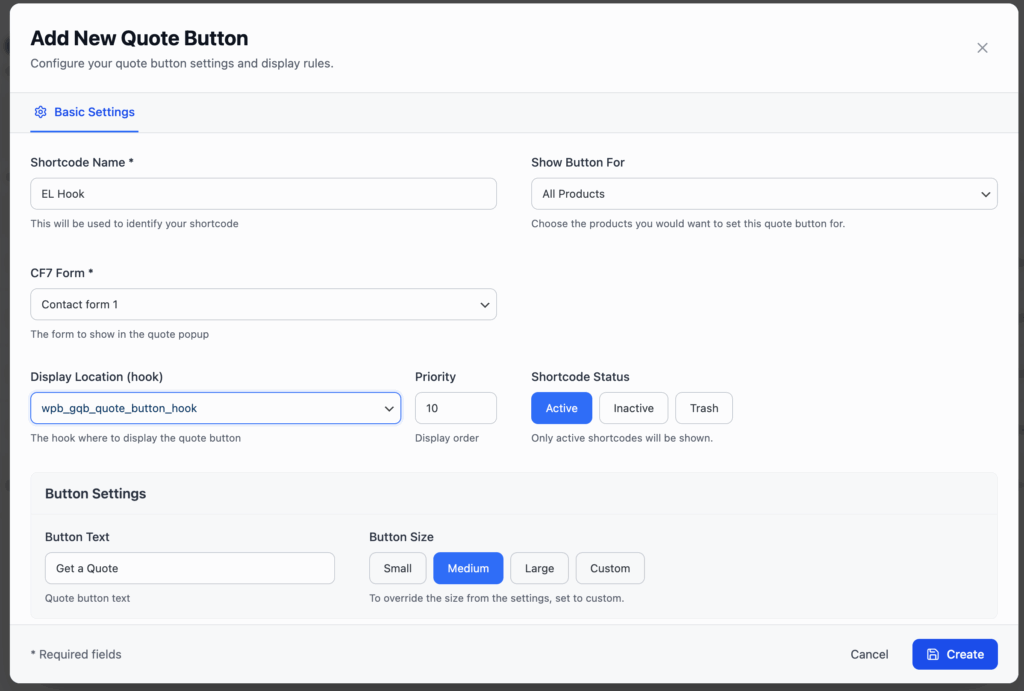
Task: Click the Button Text input field
Action: [x=189, y=568]
